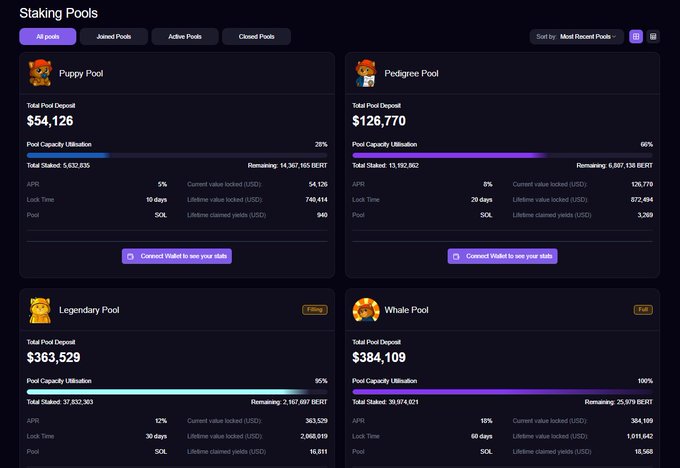680x468 pixels.
Task: Click the Whale Pool capacity progress bar
Action: pos(502,392)
